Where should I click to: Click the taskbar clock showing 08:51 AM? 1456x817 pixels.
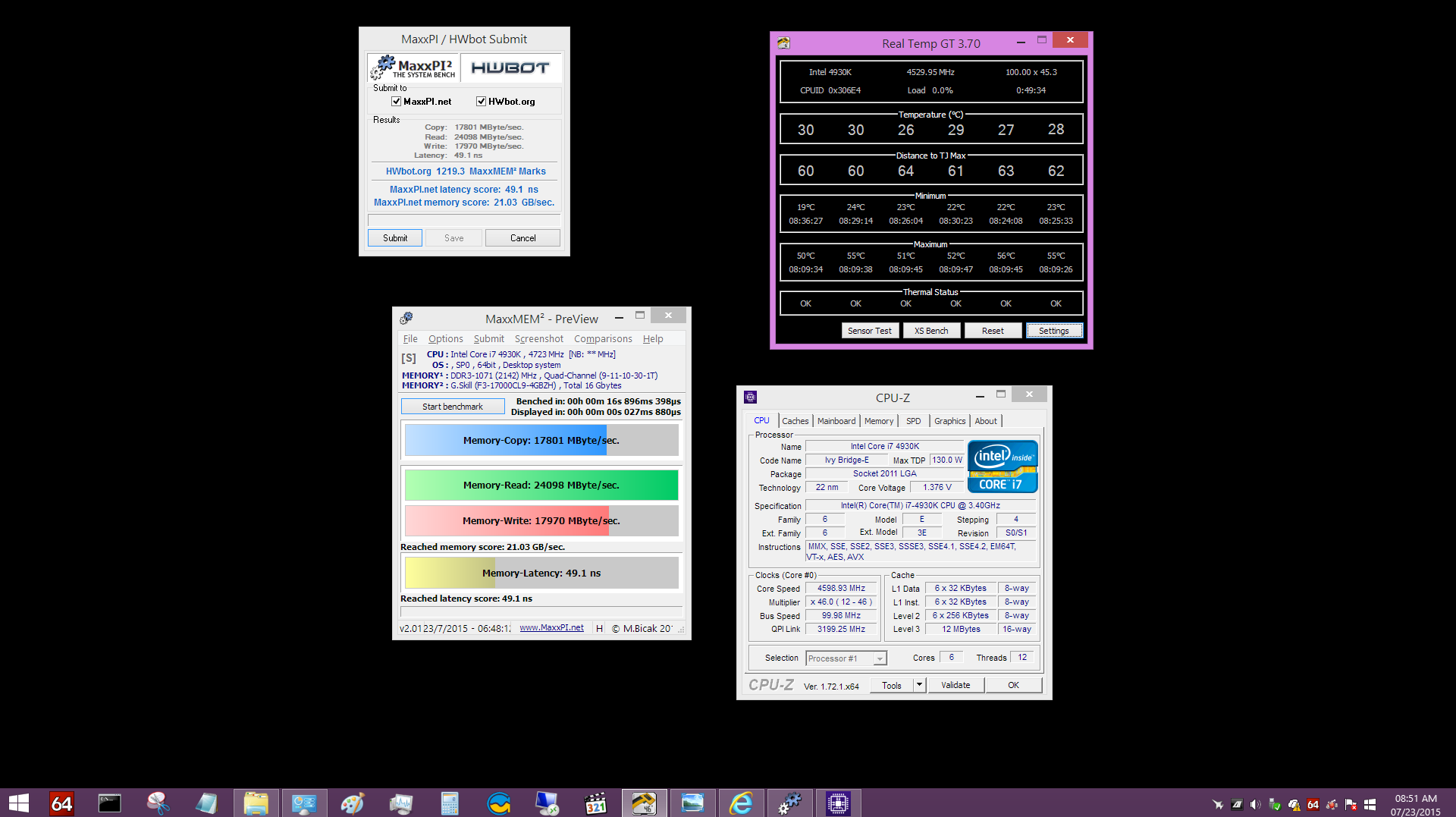[x=1416, y=798]
